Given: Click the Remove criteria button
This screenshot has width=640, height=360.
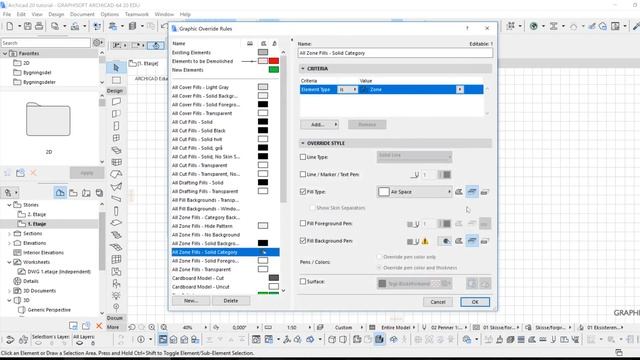Looking at the screenshot, I should [x=367, y=124].
